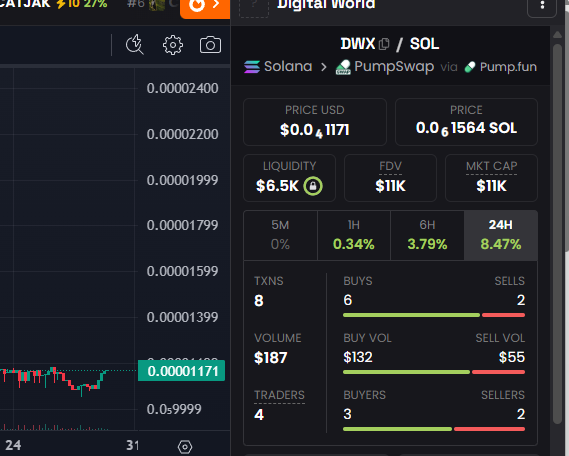Click the PRICE USD box

[315, 122]
